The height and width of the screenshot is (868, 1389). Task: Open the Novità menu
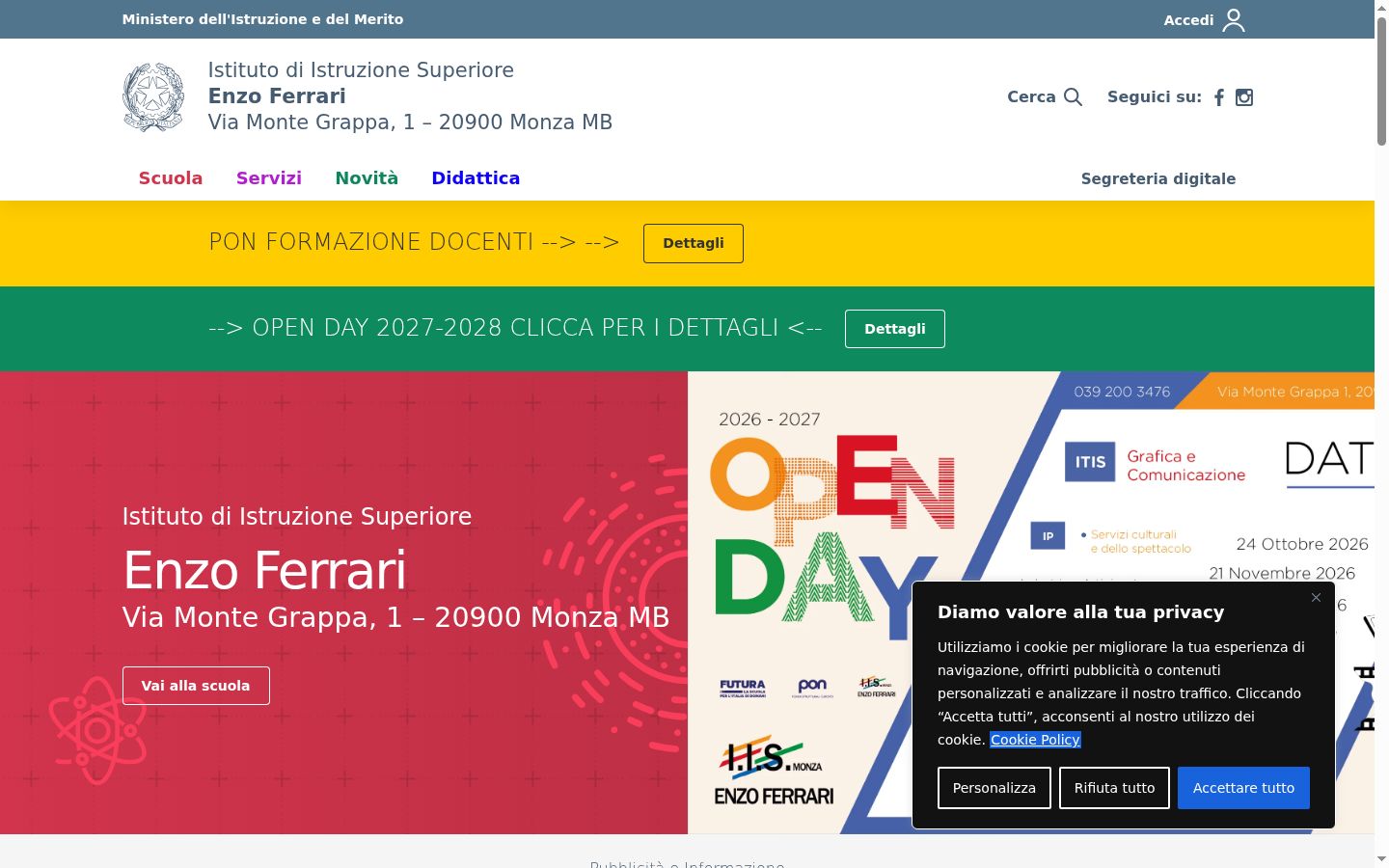click(367, 178)
